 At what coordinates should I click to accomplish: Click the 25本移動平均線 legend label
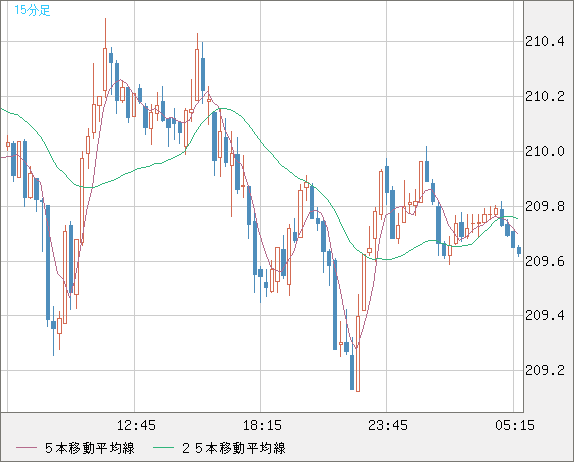tap(234, 448)
